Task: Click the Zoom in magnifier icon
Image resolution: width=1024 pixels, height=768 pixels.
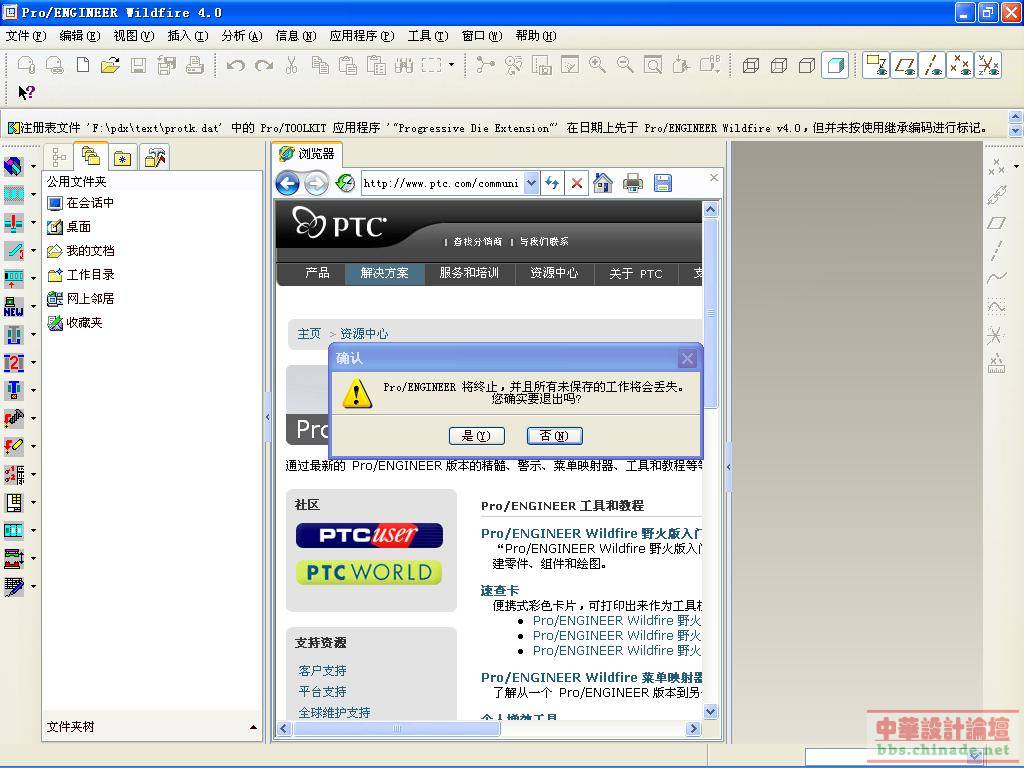Action: [597, 65]
